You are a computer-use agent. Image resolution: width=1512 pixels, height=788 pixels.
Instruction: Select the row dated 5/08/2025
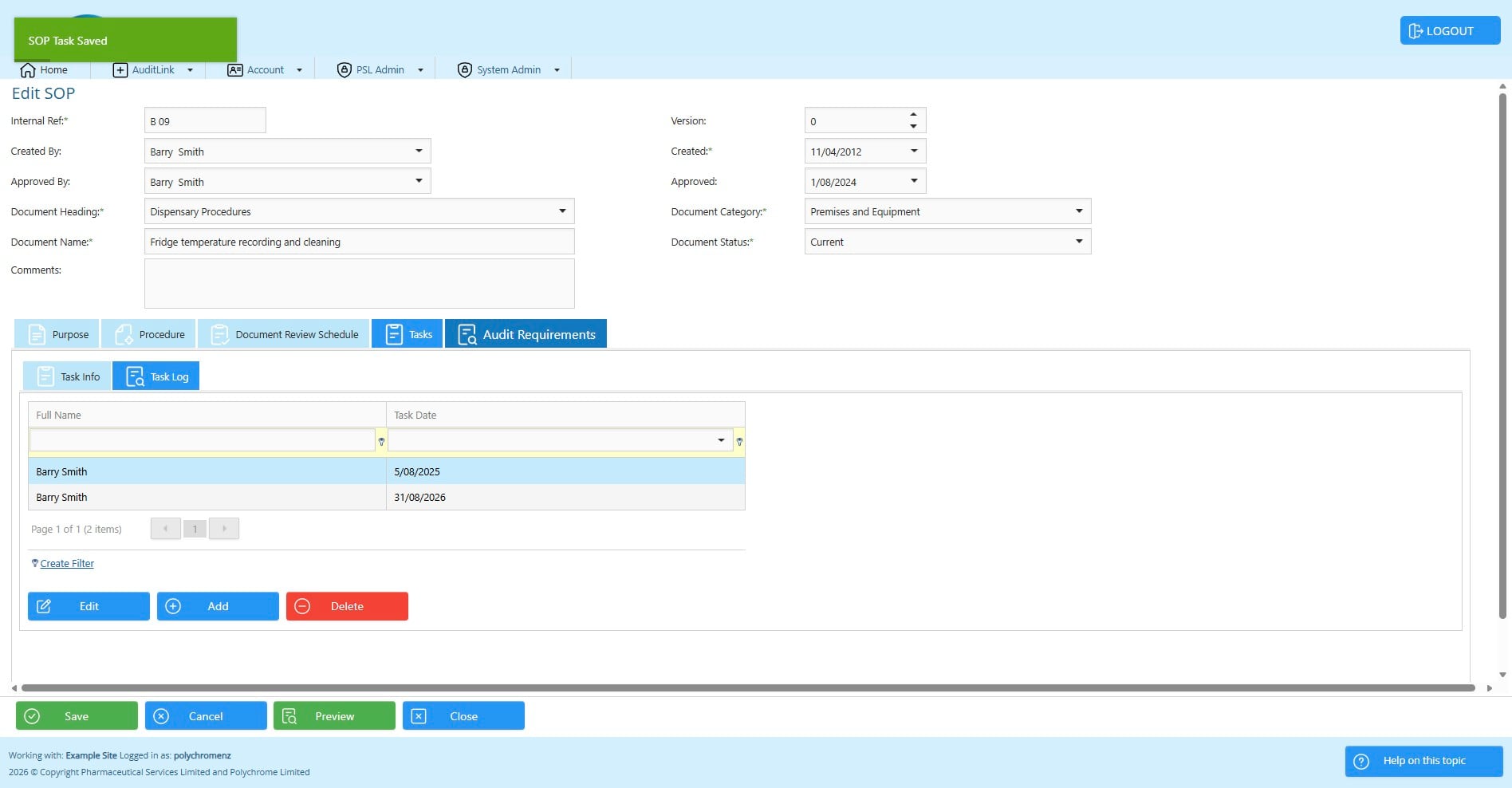pos(387,471)
